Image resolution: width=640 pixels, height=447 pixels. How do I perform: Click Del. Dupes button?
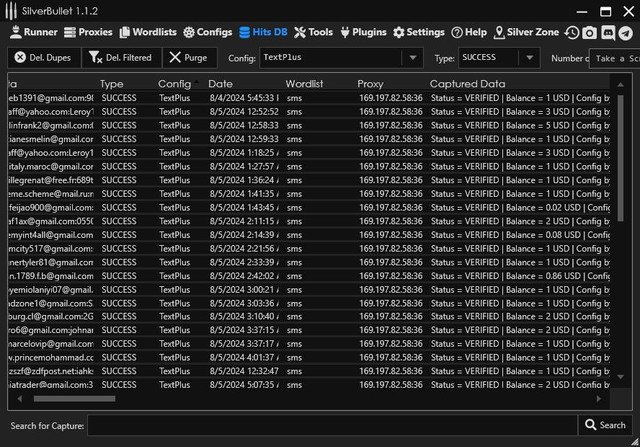44,58
